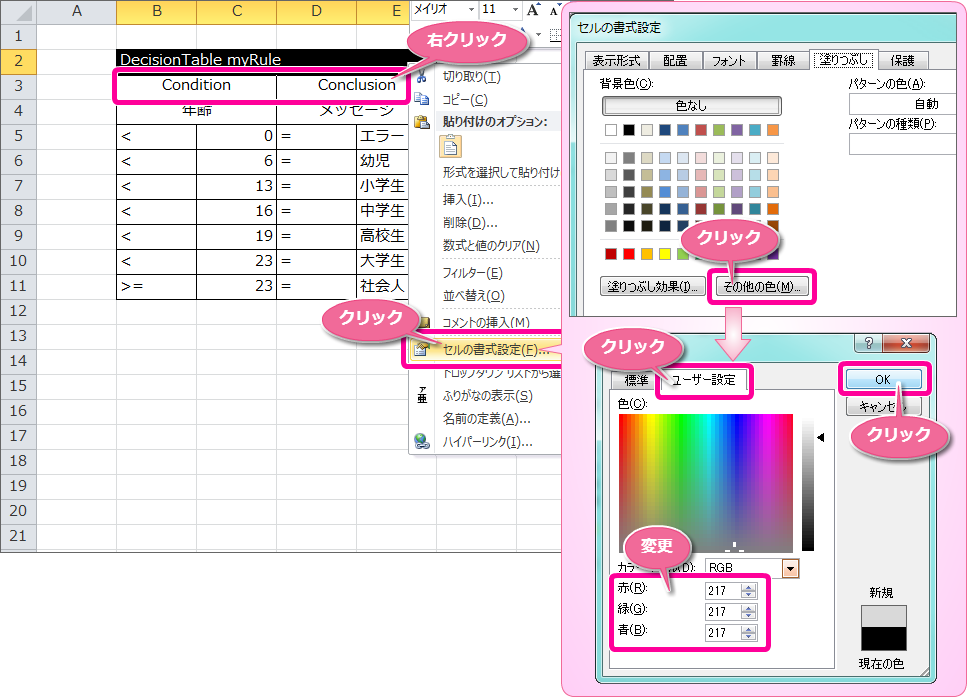The height and width of the screenshot is (697, 967).
Task: Select the 標準 tab in color dialog
Action: click(x=636, y=380)
